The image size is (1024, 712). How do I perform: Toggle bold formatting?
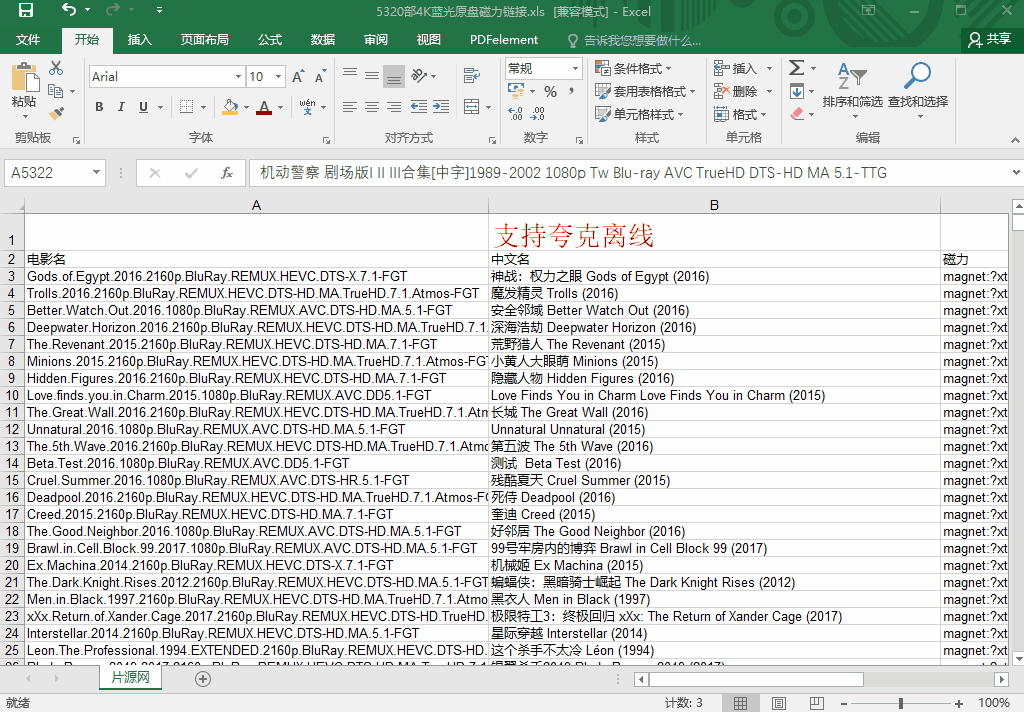(99, 107)
